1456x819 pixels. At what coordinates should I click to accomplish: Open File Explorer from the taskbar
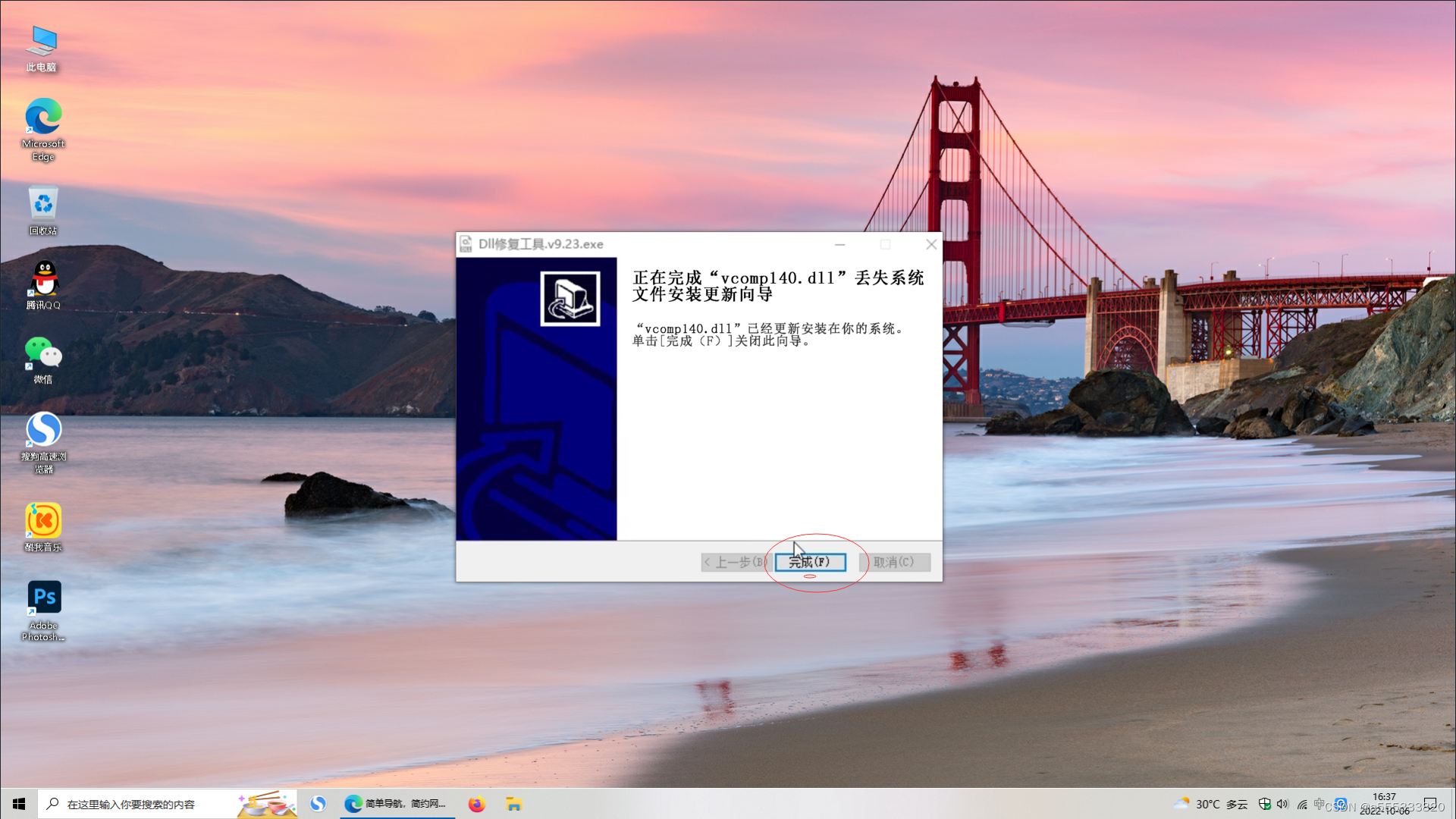[x=514, y=804]
